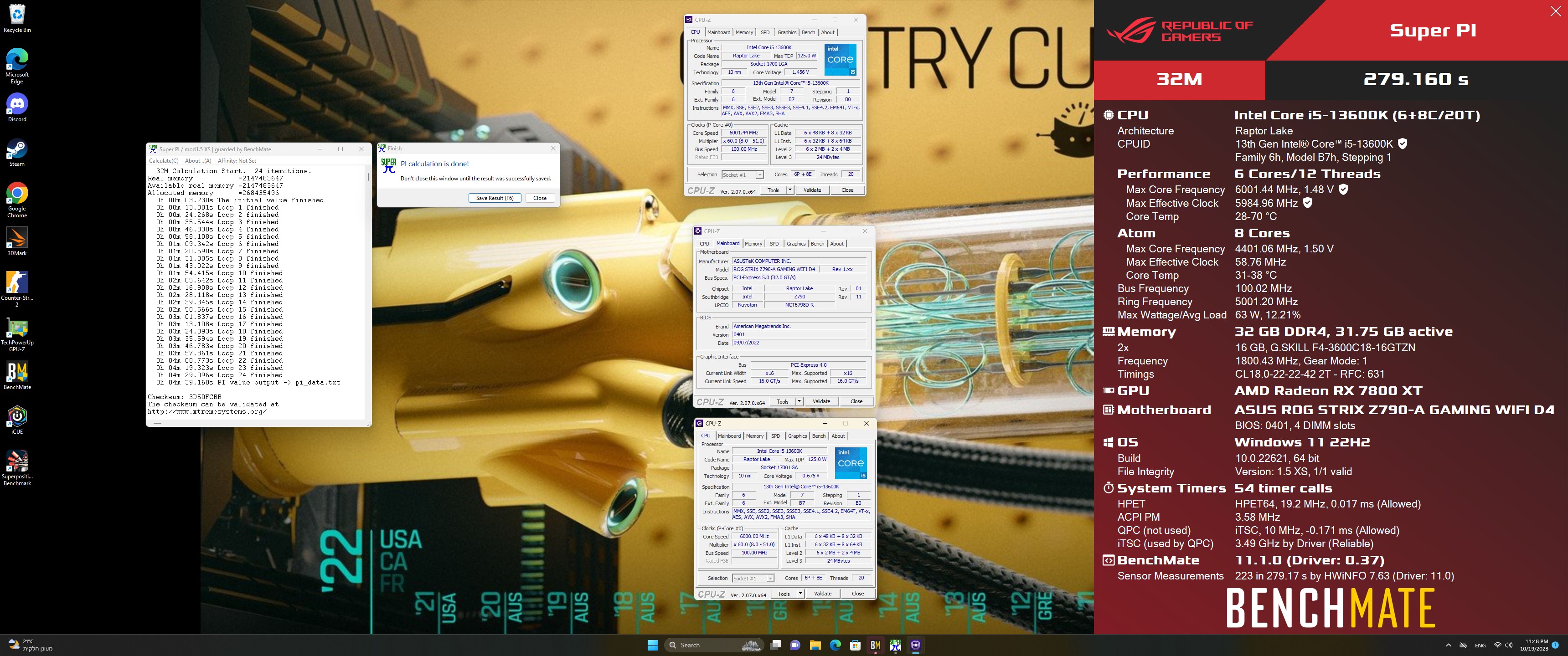Click Affinity: Not Set in Super PI

(237, 161)
